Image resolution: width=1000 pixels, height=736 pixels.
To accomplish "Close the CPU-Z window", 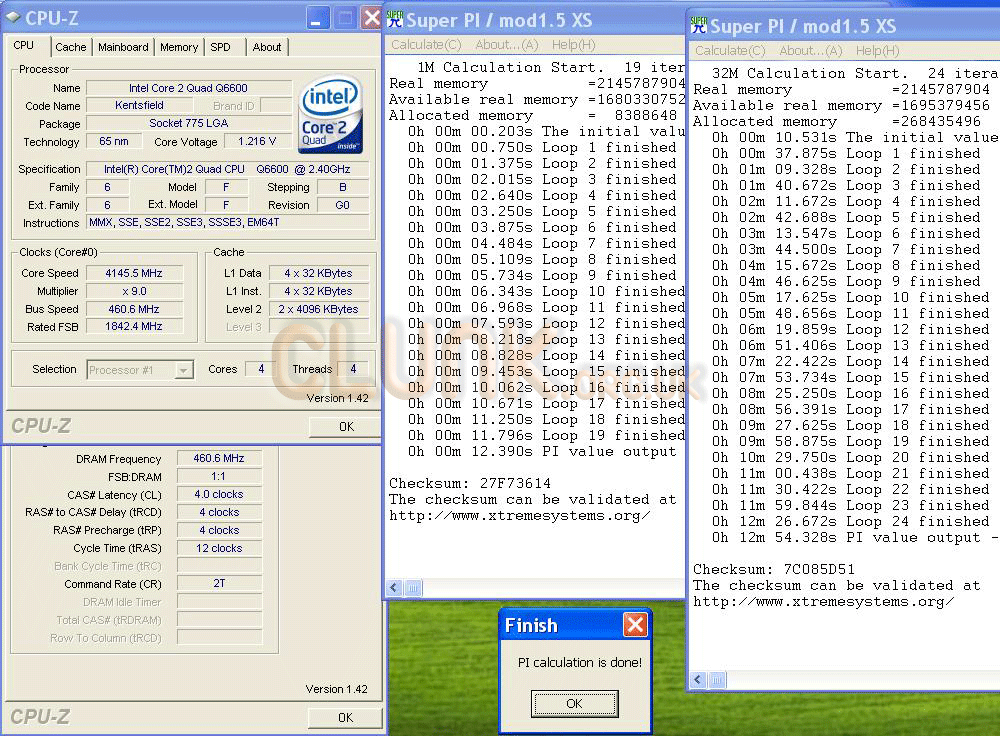I will click(371, 18).
